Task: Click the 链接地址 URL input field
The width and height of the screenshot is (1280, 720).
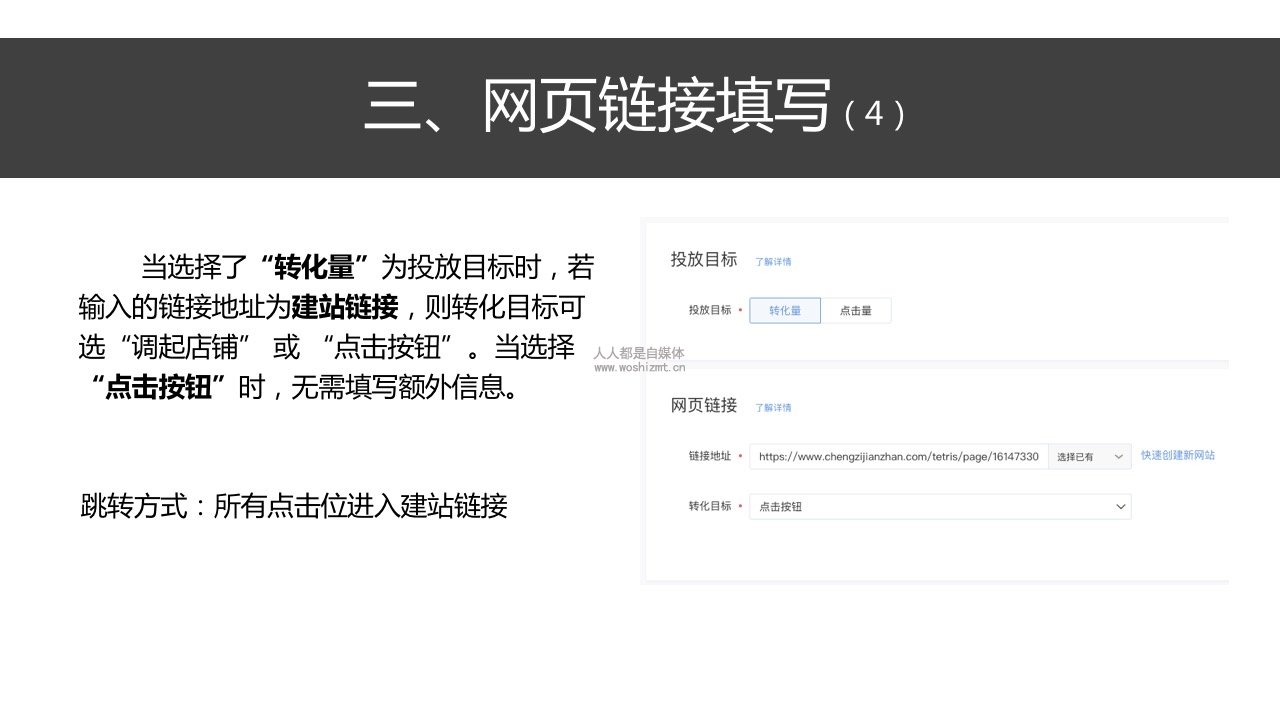Action: tap(899, 457)
